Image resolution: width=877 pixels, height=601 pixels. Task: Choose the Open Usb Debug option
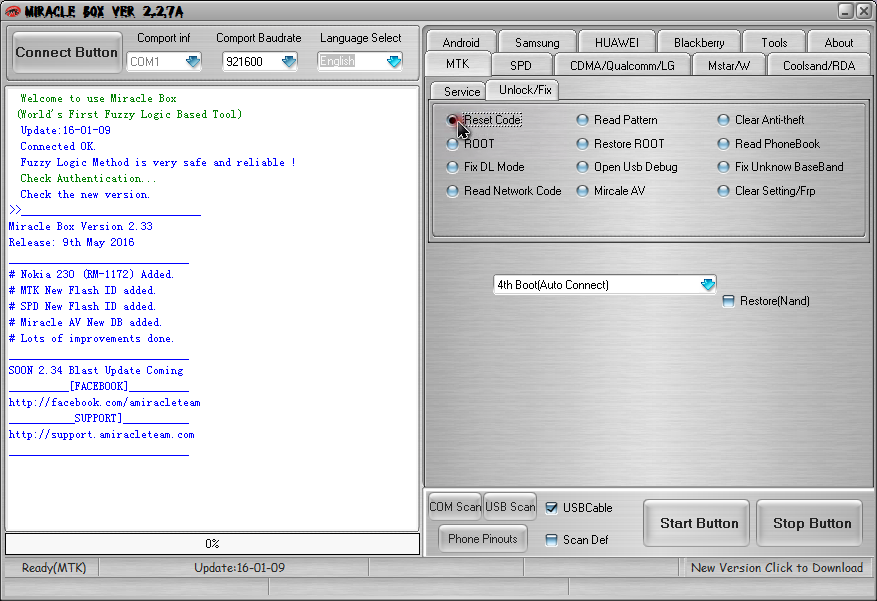(x=627, y=167)
